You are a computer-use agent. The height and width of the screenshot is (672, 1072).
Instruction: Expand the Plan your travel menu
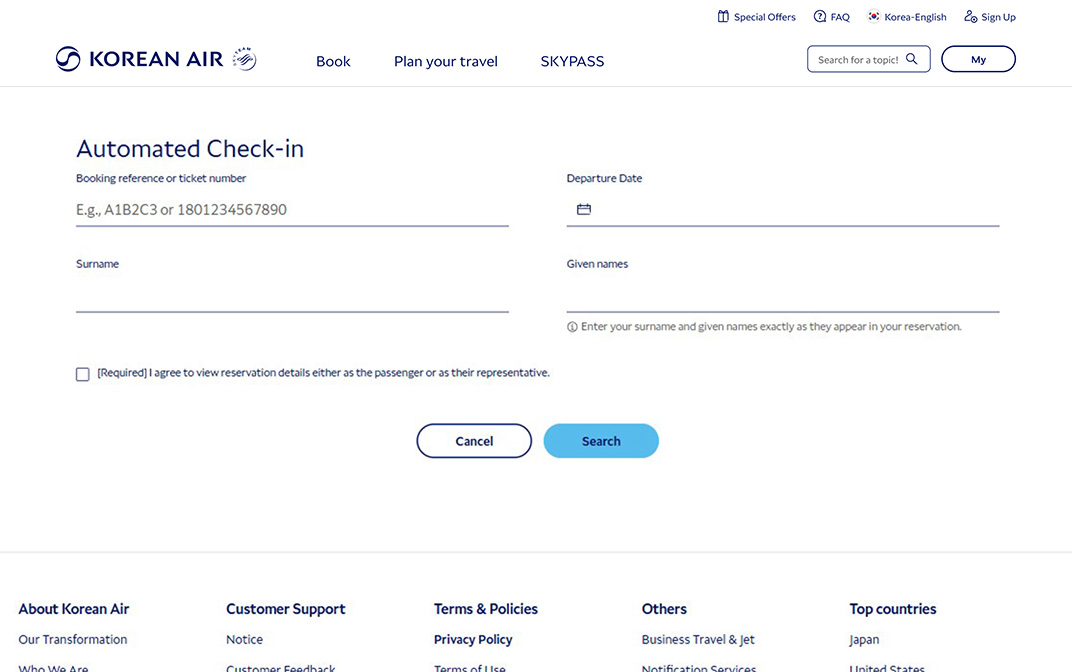(445, 61)
